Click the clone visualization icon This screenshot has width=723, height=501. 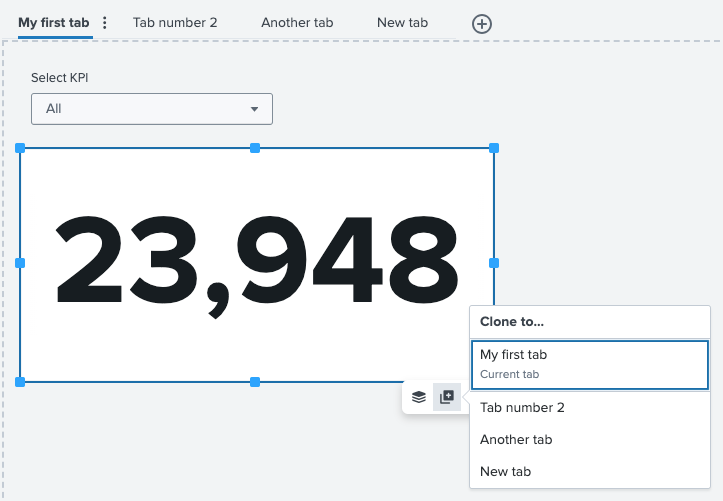(x=447, y=397)
